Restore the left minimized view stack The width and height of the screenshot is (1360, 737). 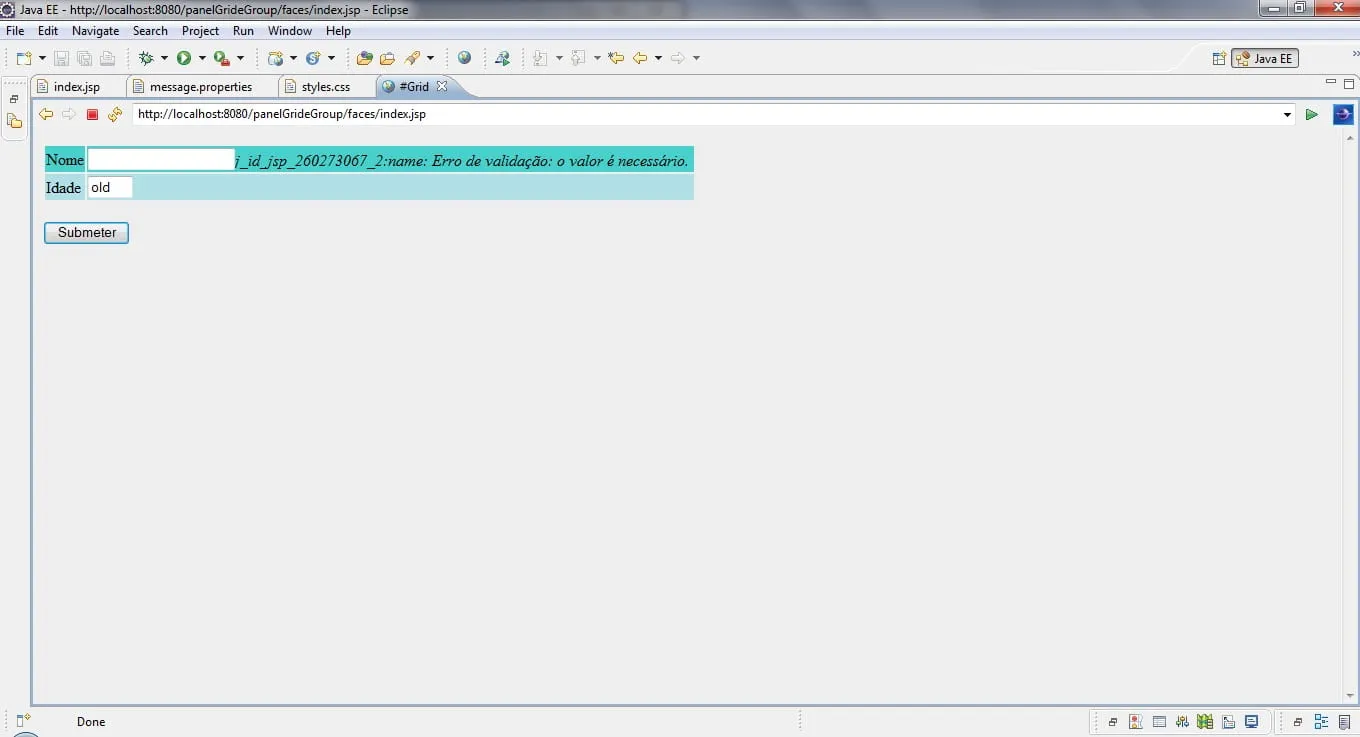(14, 99)
